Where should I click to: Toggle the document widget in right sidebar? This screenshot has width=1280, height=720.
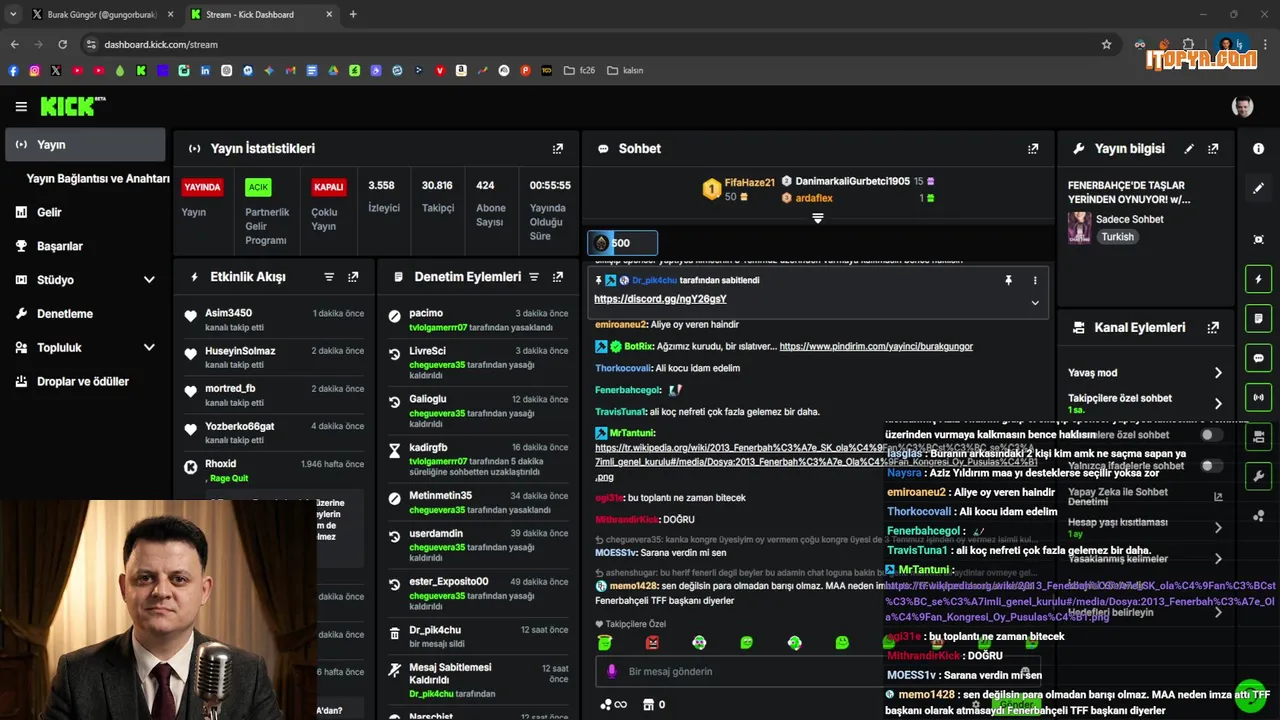(x=1258, y=318)
